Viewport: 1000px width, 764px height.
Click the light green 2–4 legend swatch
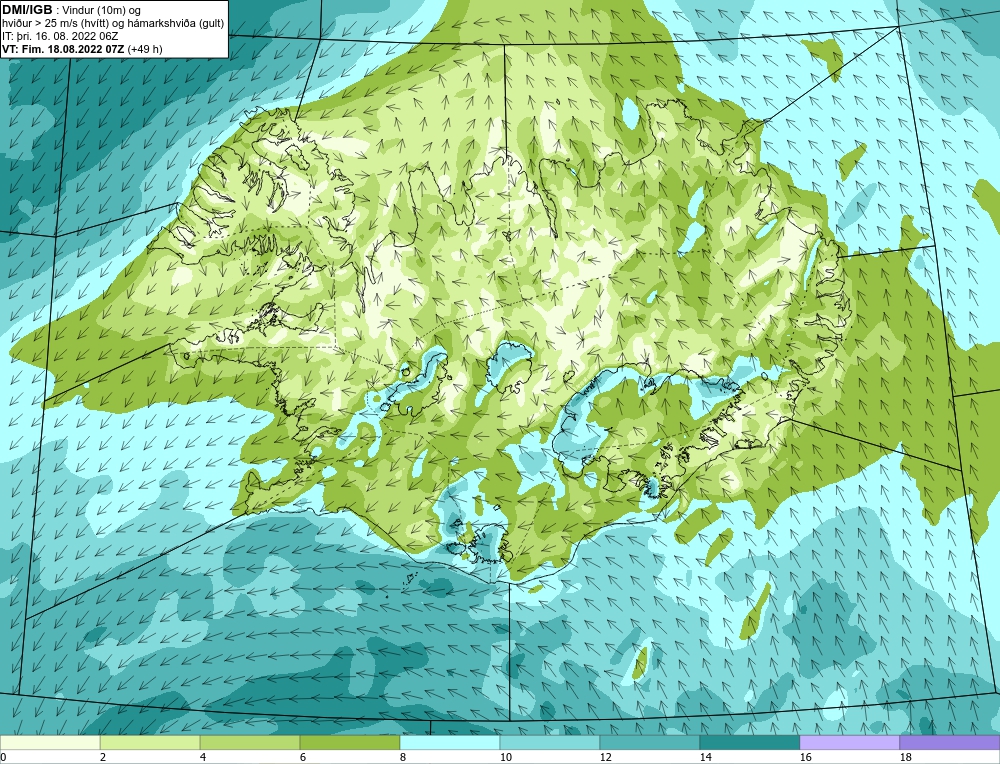coord(150,742)
